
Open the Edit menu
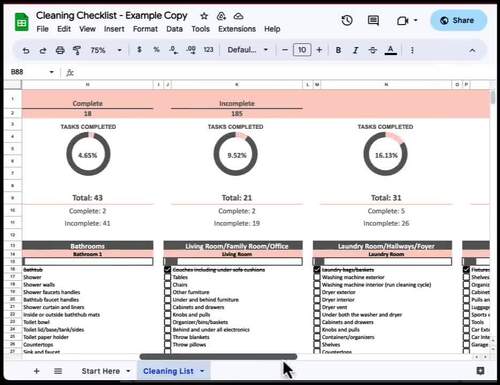64,29
